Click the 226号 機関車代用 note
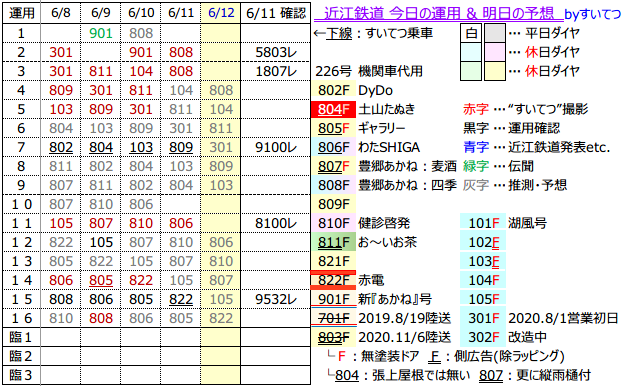 369,71
